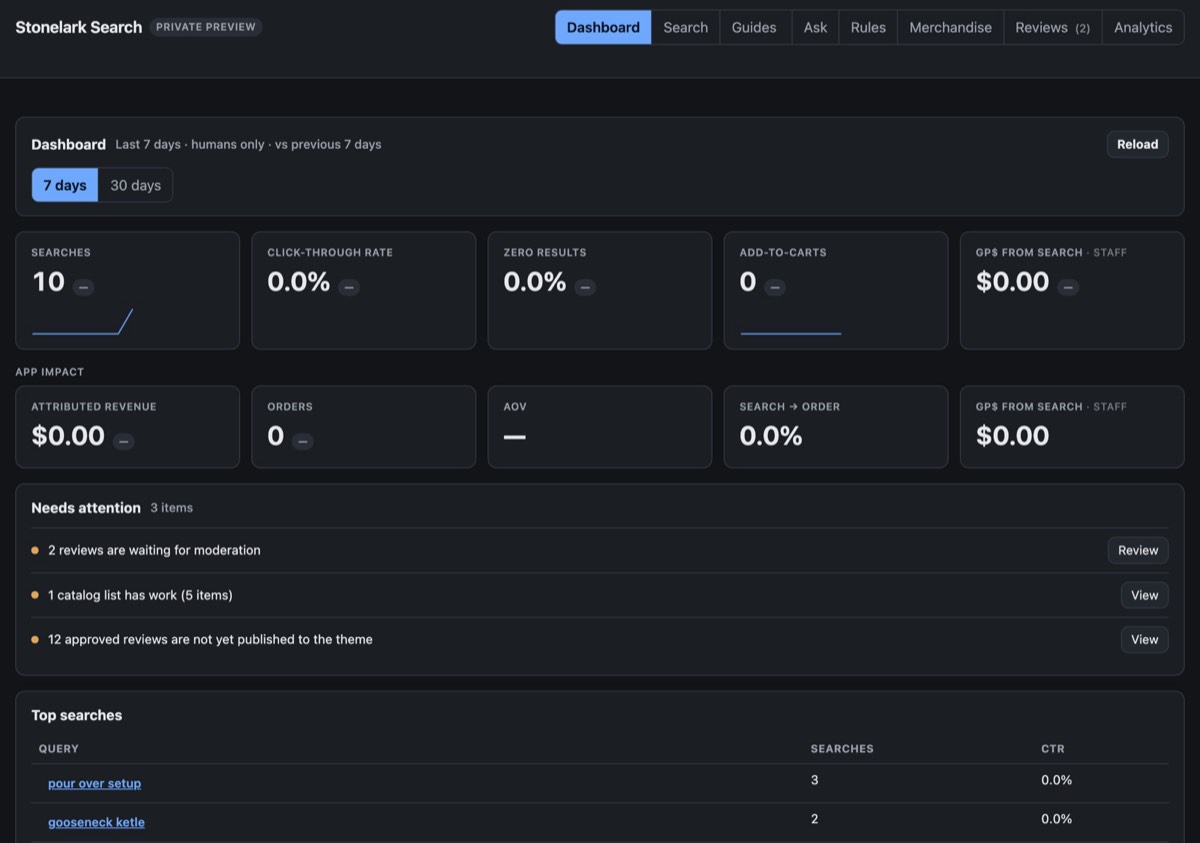Go to the Ask tab
Viewport: 1200px width, 843px height.
tap(815, 27)
